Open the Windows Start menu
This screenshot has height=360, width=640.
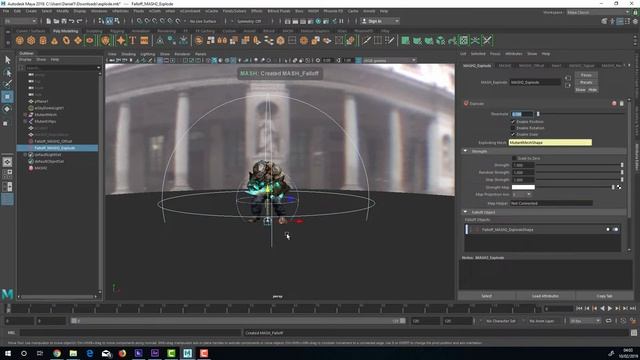(7, 353)
